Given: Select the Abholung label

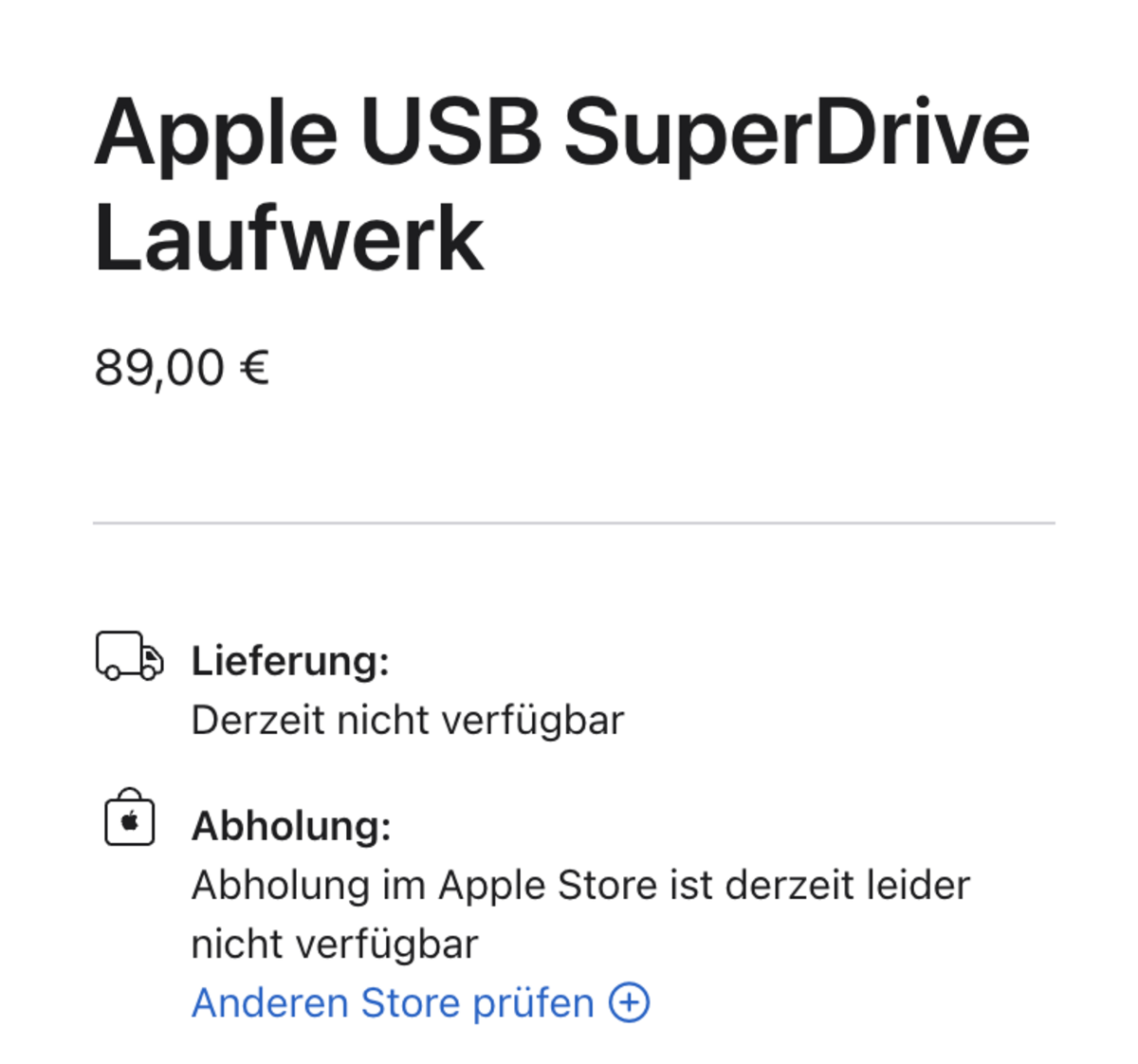Looking at the screenshot, I should (291, 826).
